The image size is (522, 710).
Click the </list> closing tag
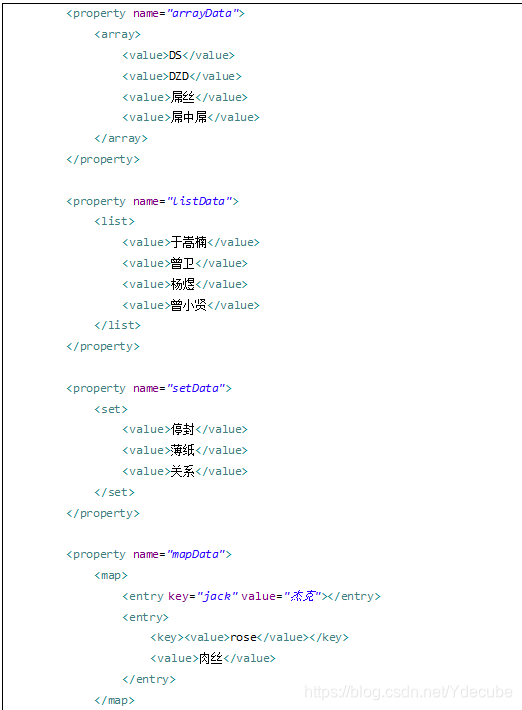(117, 325)
